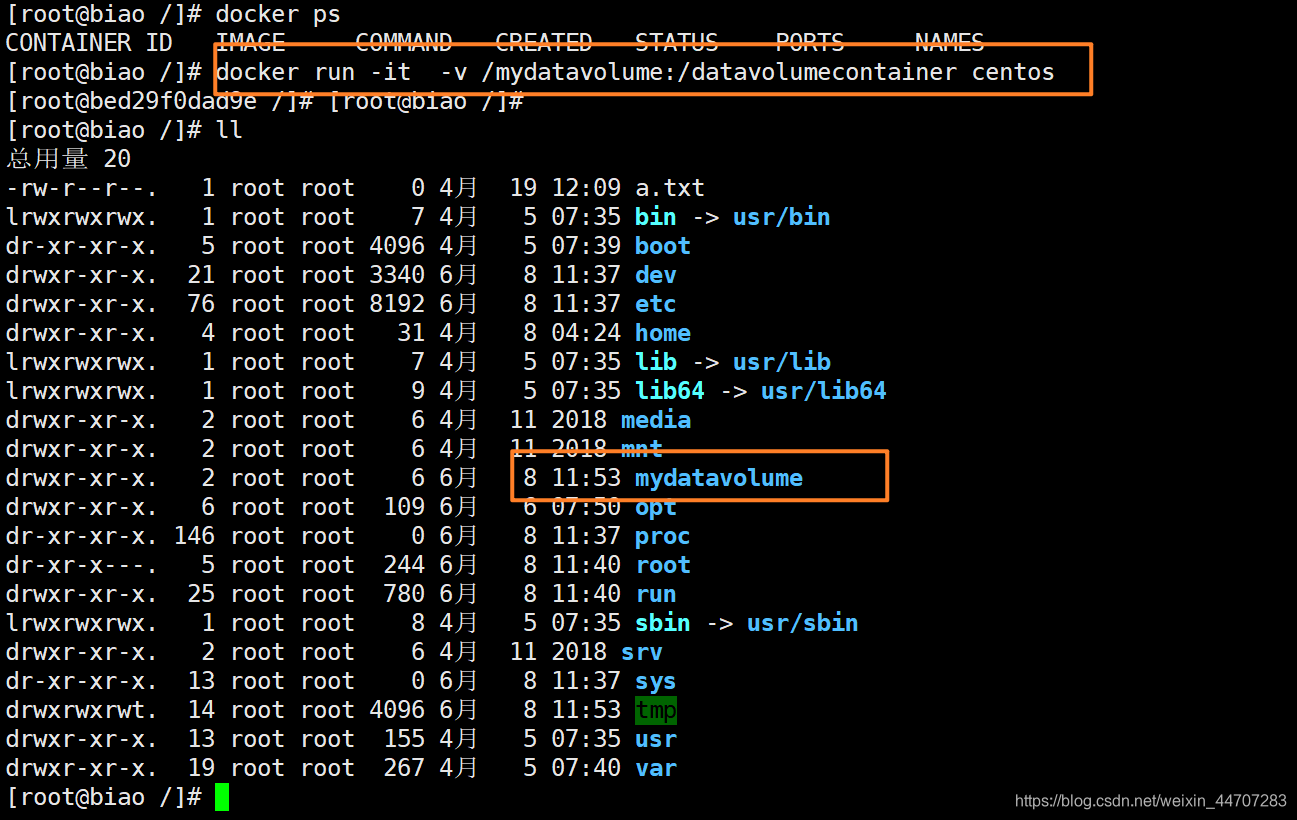Select the 'root' directory name in listing
Screen dimensions: 1297x820
(663, 565)
